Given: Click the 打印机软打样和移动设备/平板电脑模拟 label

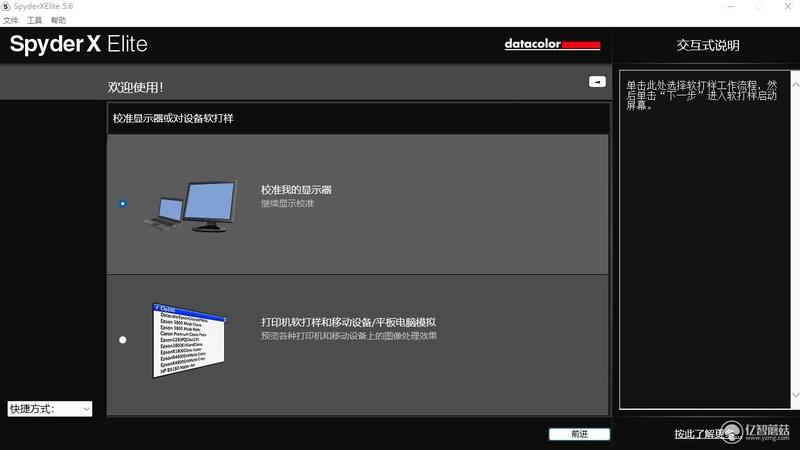Looking at the screenshot, I should click(348, 322).
